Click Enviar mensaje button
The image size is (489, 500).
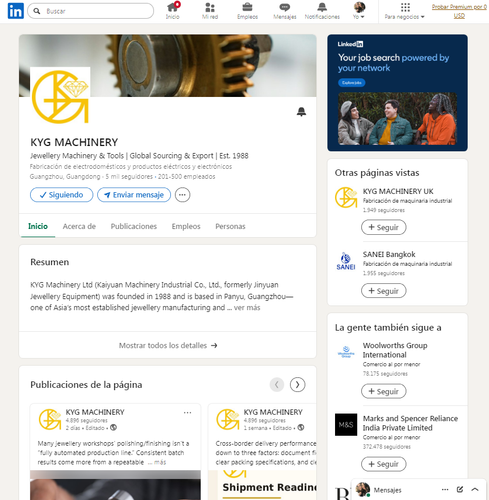(x=134, y=195)
